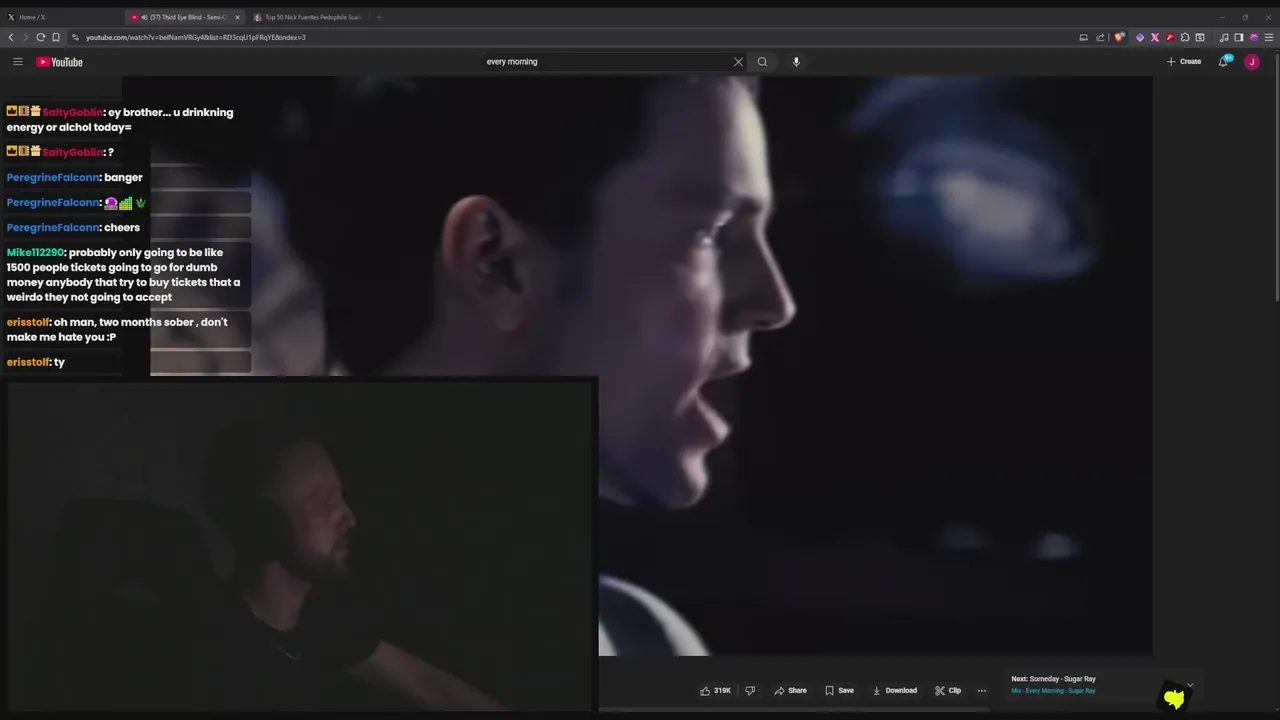Download the video

point(895,690)
